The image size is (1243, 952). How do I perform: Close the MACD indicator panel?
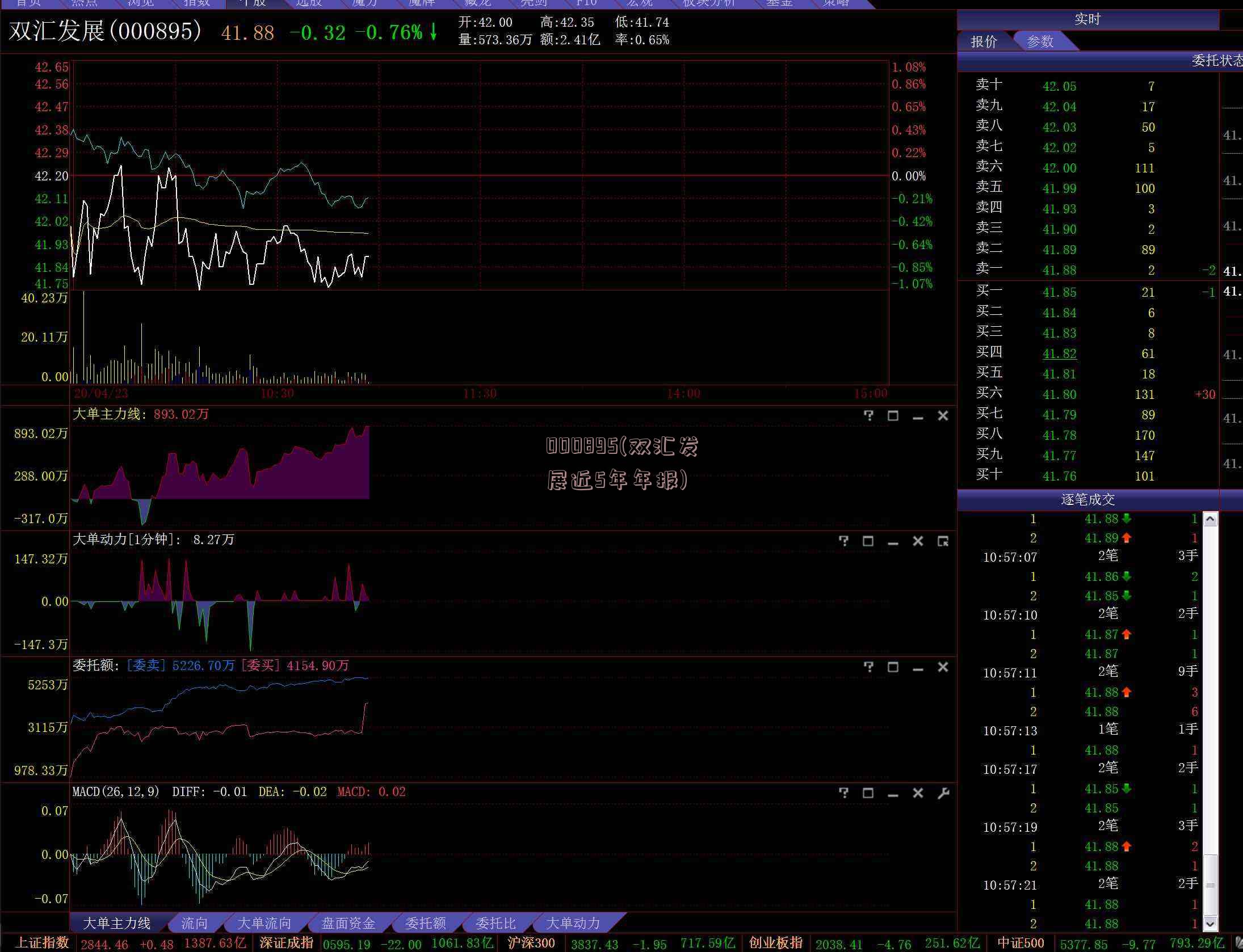click(918, 793)
